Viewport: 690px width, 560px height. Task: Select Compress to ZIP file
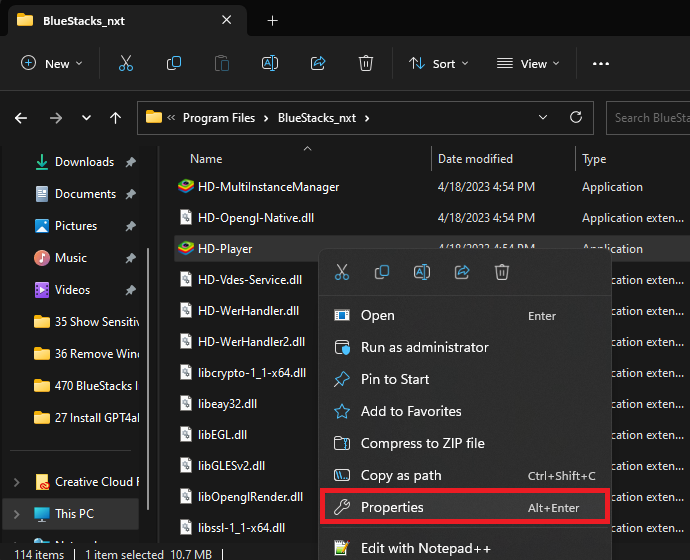point(422,443)
